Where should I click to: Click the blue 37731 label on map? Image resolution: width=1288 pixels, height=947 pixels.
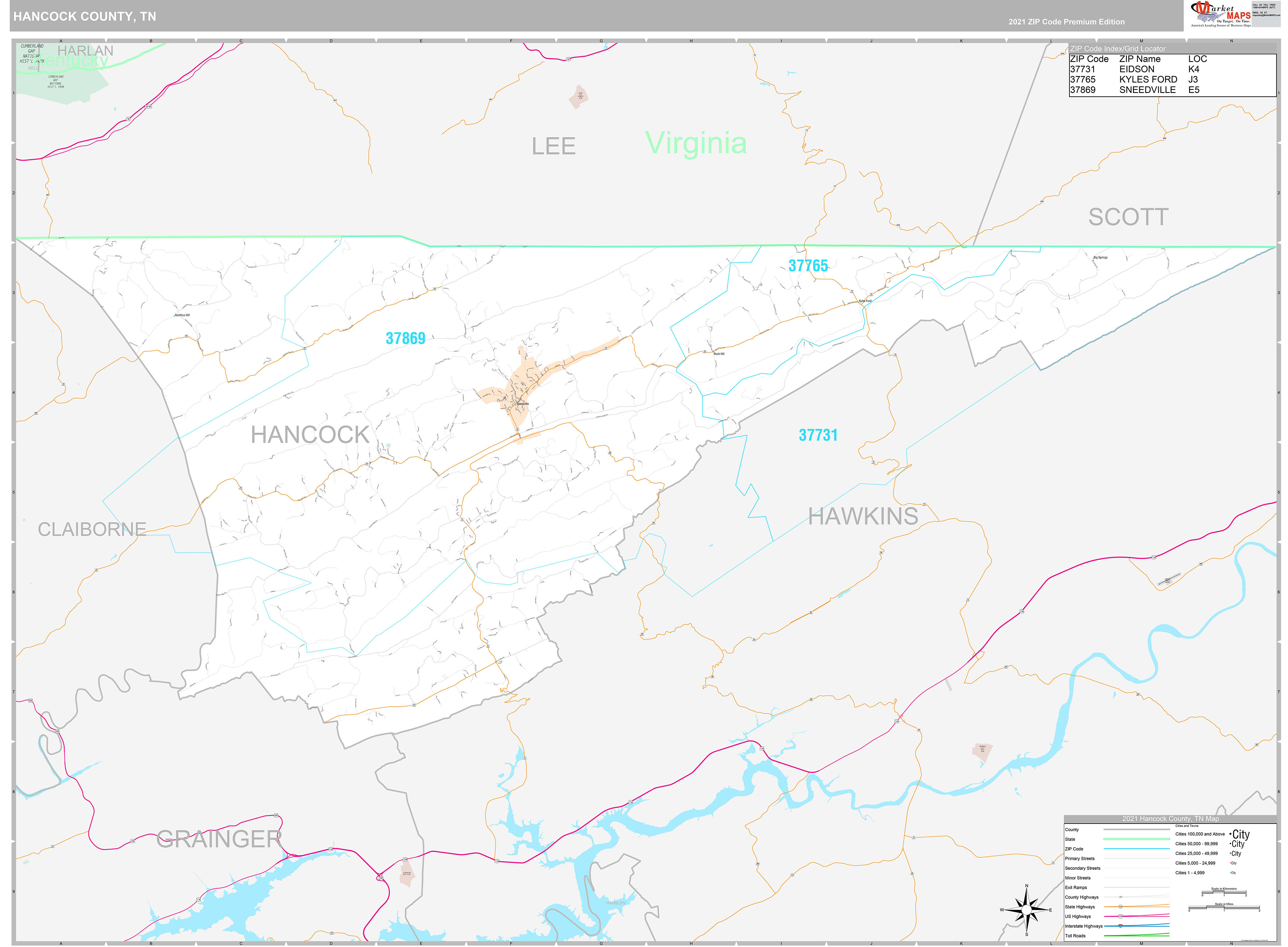pos(818,435)
